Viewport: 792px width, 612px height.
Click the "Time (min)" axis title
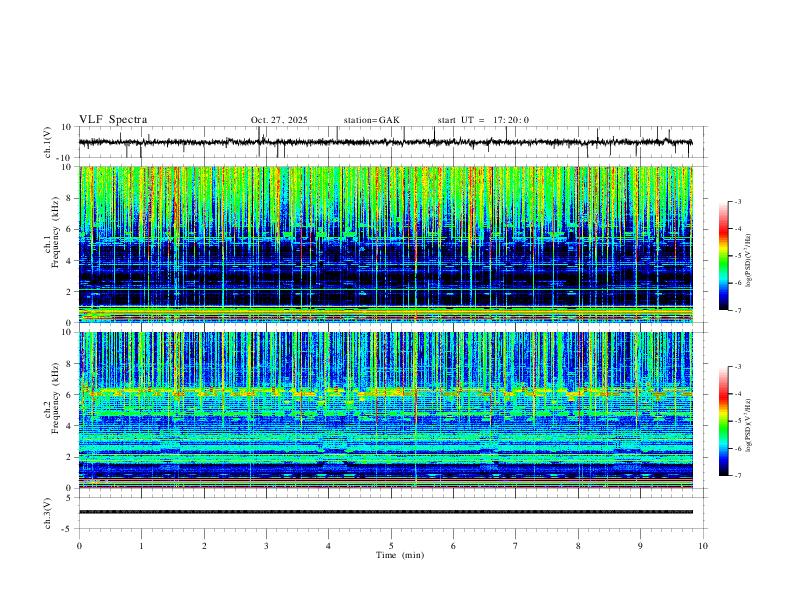pos(400,555)
